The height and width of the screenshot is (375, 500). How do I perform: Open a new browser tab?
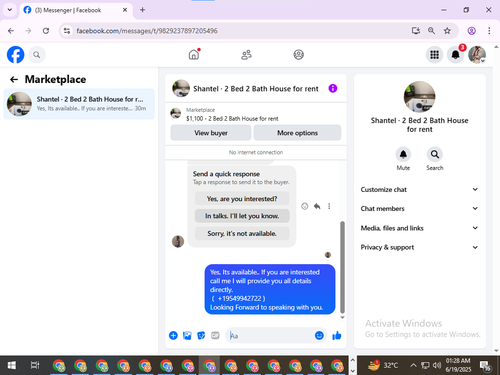142,10
